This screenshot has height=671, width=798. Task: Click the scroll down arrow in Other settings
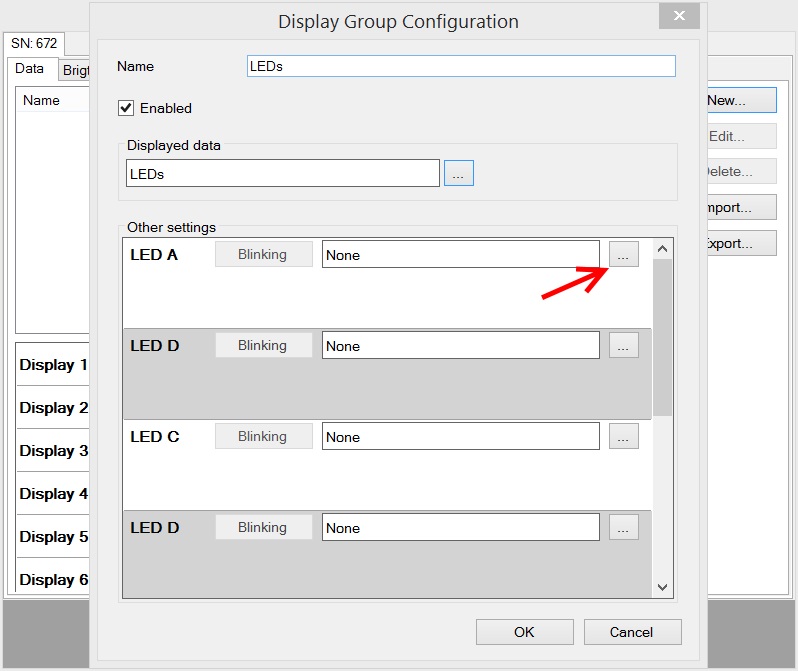point(662,587)
